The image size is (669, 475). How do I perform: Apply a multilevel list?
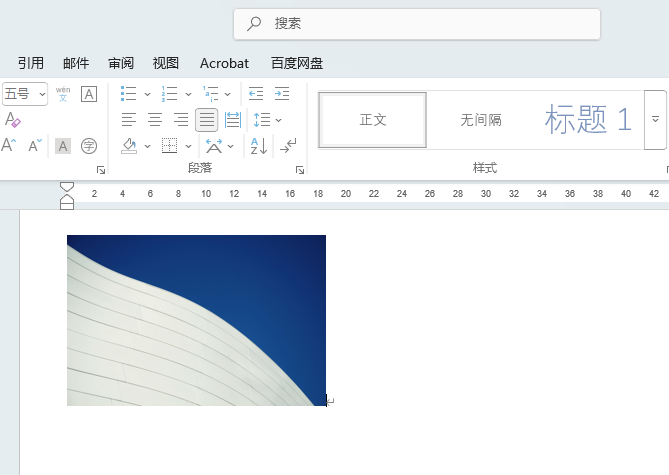point(210,94)
